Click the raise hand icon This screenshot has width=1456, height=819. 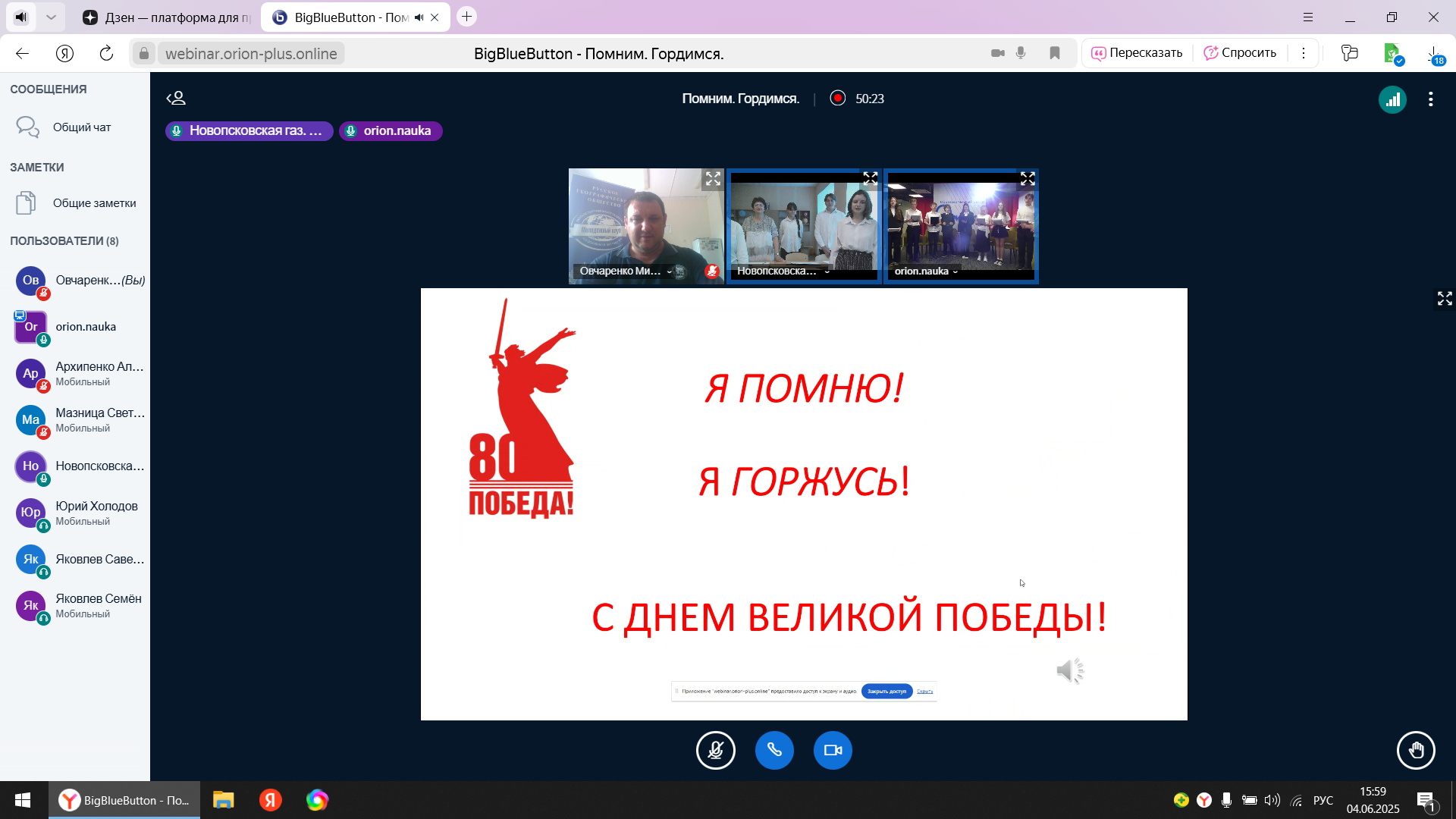point(1415,751)
